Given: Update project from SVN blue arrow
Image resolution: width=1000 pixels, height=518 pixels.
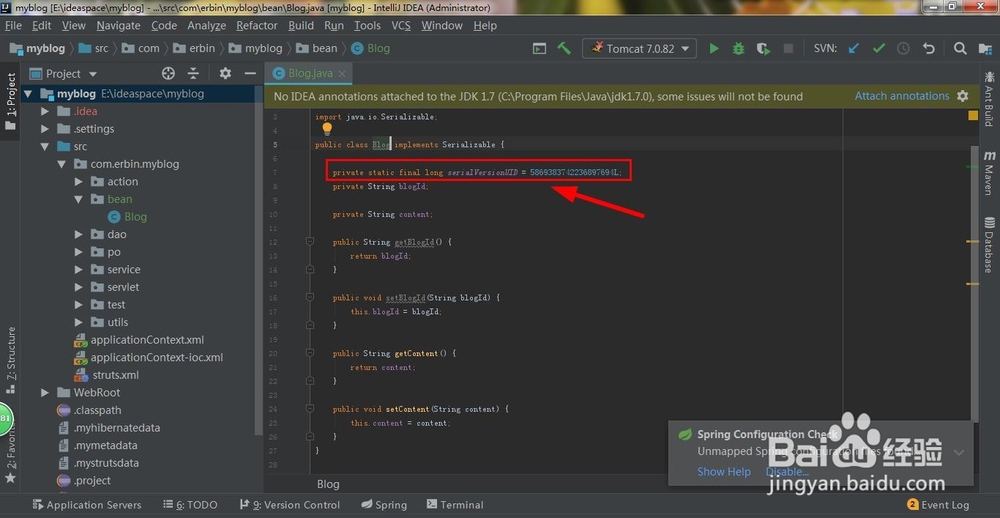Looking at the screenshot, I should (853, 48).
